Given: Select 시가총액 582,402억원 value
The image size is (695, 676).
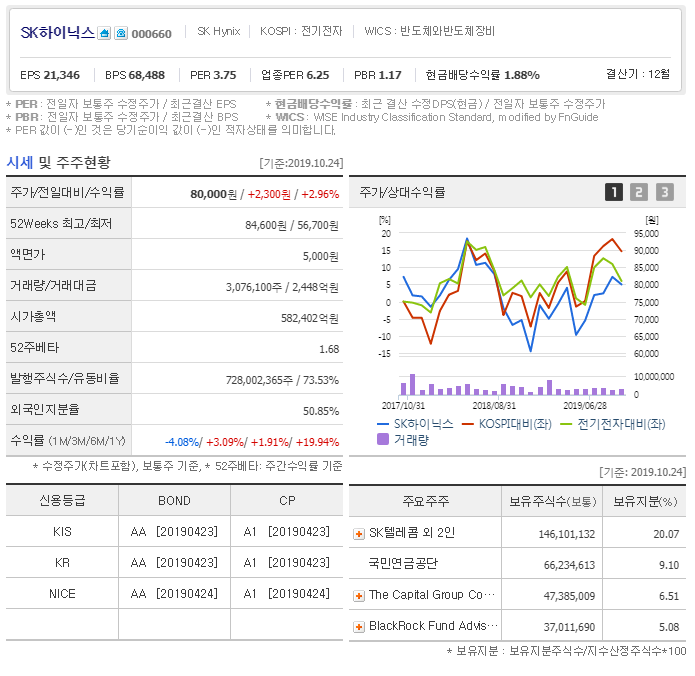Looking at the screenshot, I should (310, 318).
